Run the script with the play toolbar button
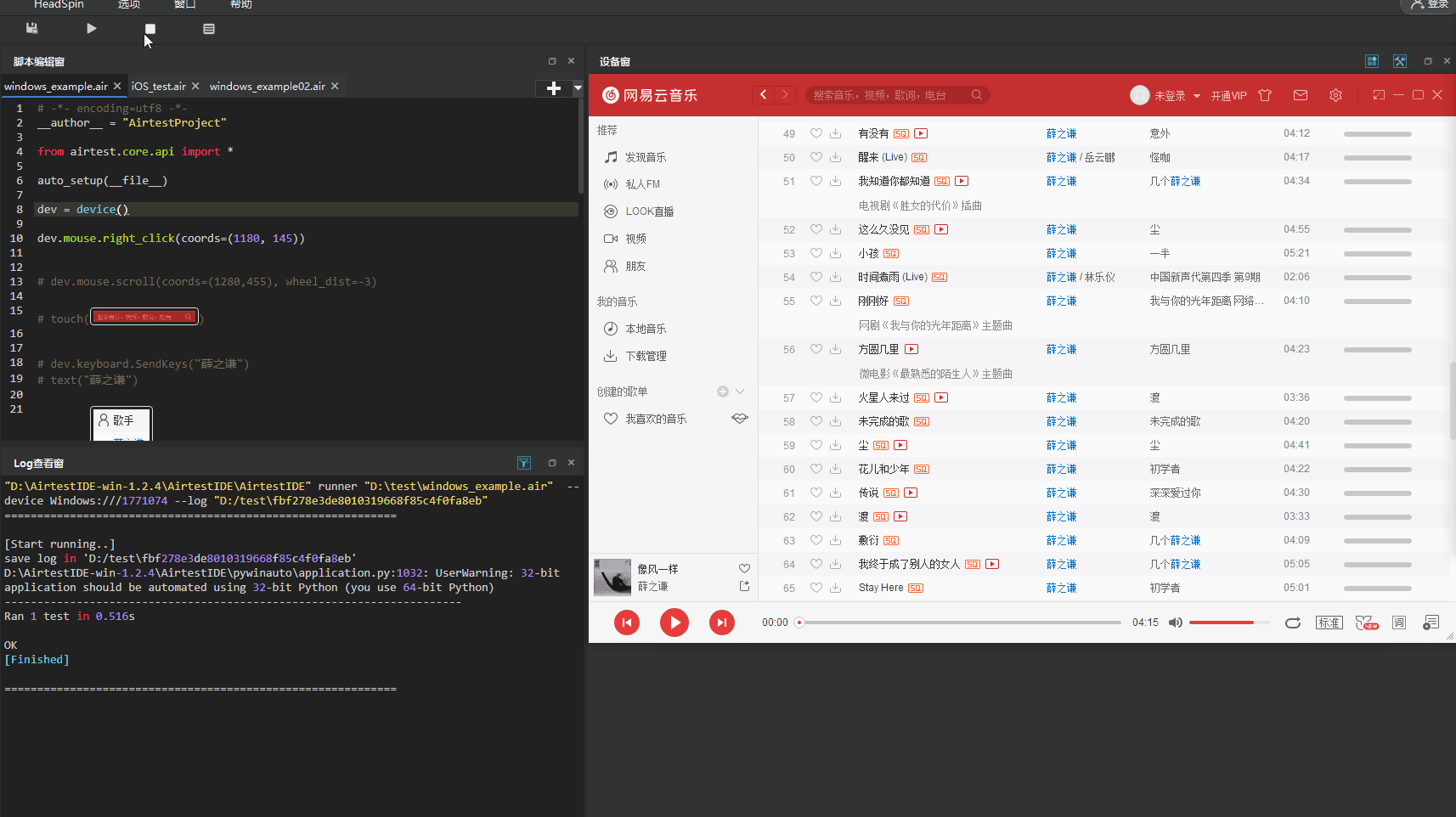The height and width of the screenshot is (817, 1456). pyautogui.click(x=92, y=28)
